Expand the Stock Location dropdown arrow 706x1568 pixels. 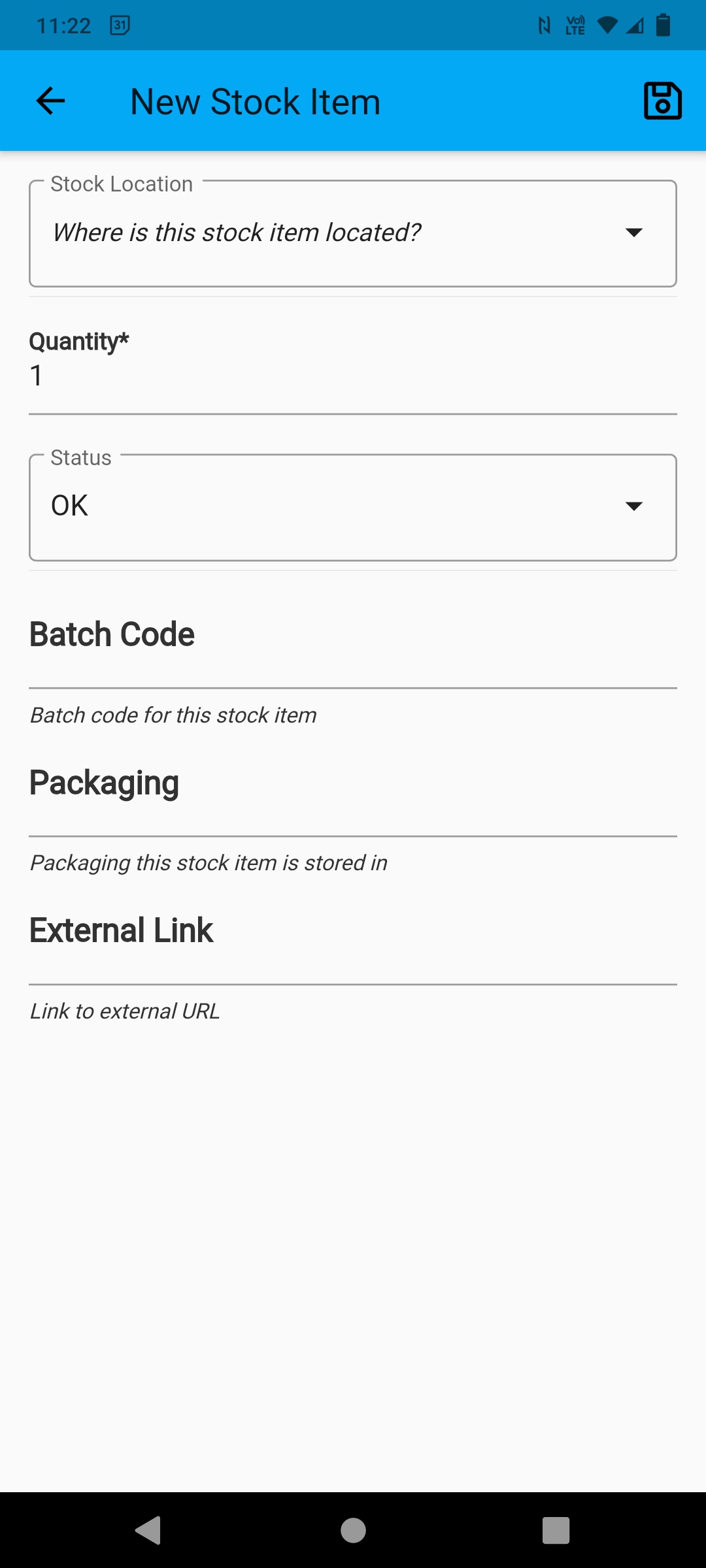click(x=633, y=233)
